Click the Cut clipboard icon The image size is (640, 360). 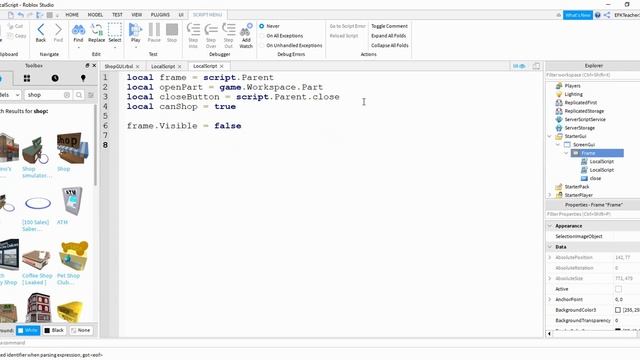11,26
